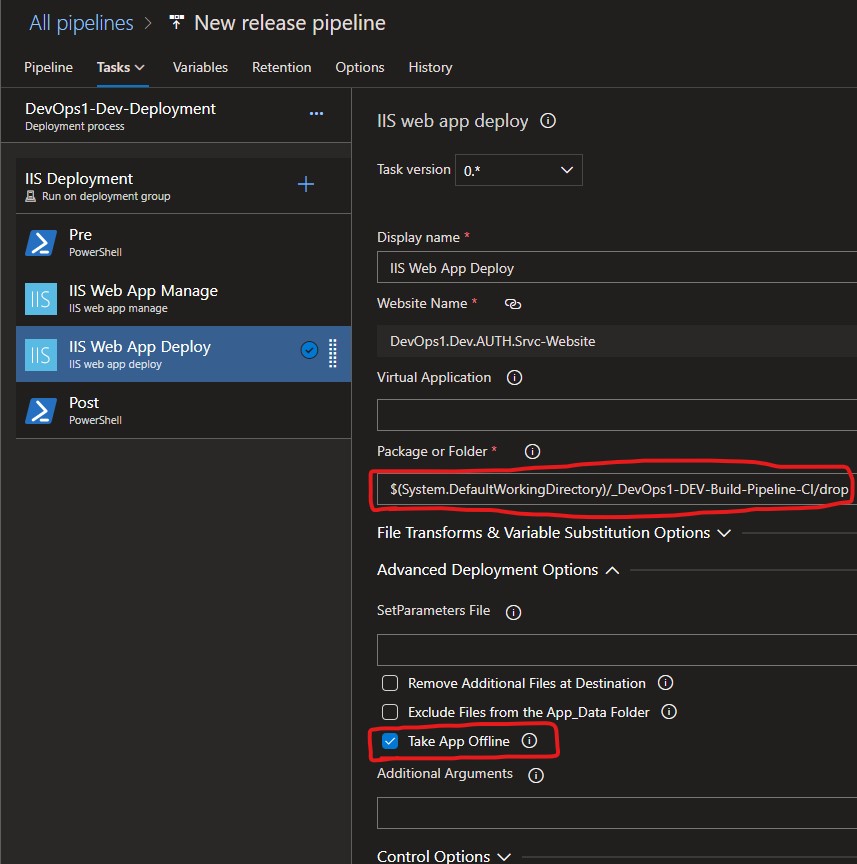Click Remove Additional Files at Destination info icon
The image size is (857, 864).
click(x=665, y=683)
